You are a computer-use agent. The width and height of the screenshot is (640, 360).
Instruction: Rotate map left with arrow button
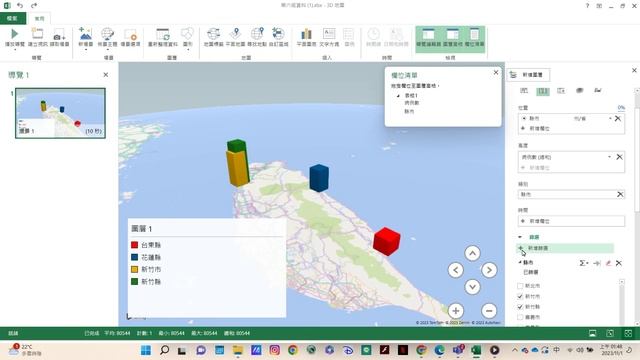click(x=456, y=270)
